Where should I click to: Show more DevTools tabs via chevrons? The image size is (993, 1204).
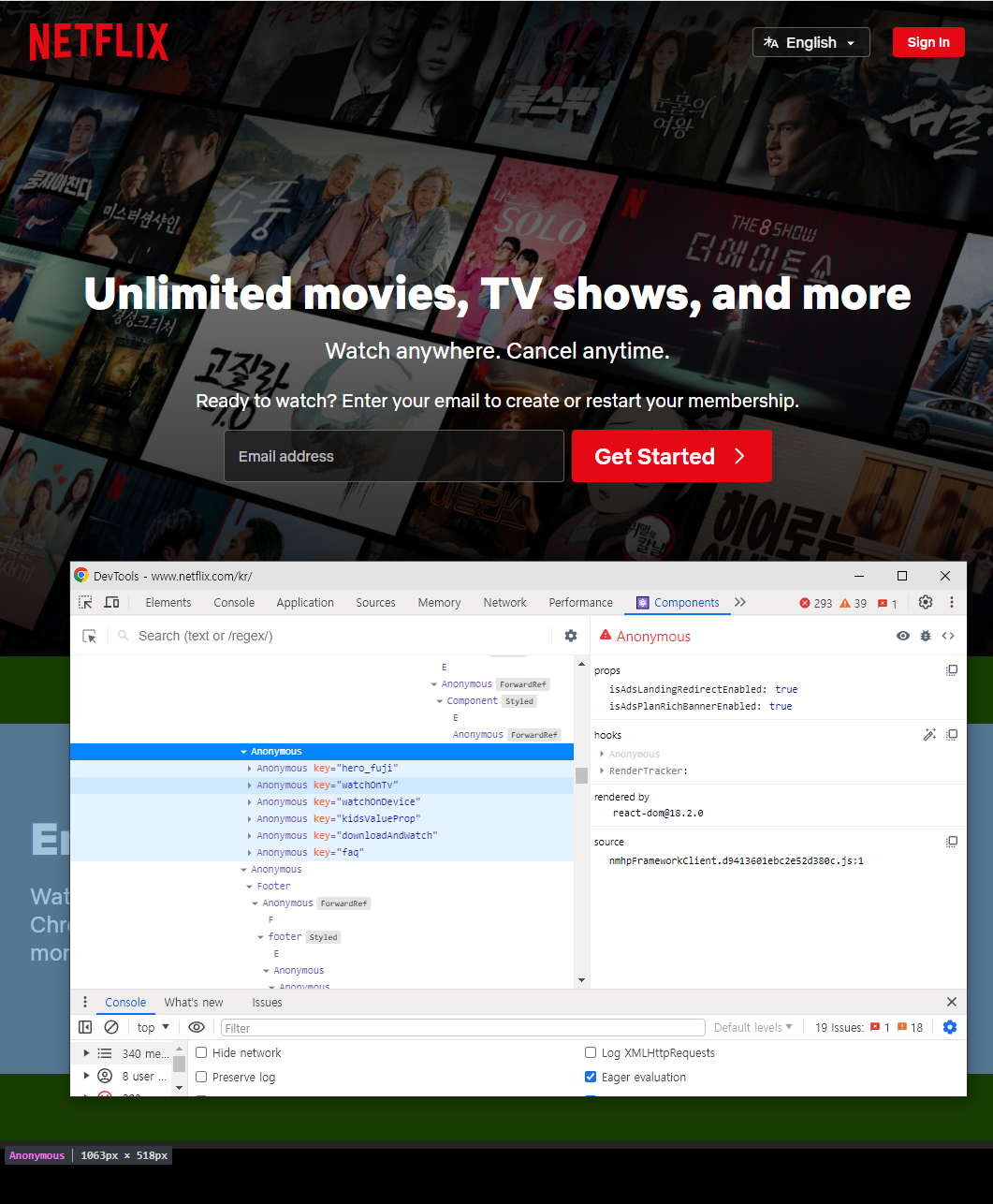pos(740,603)
